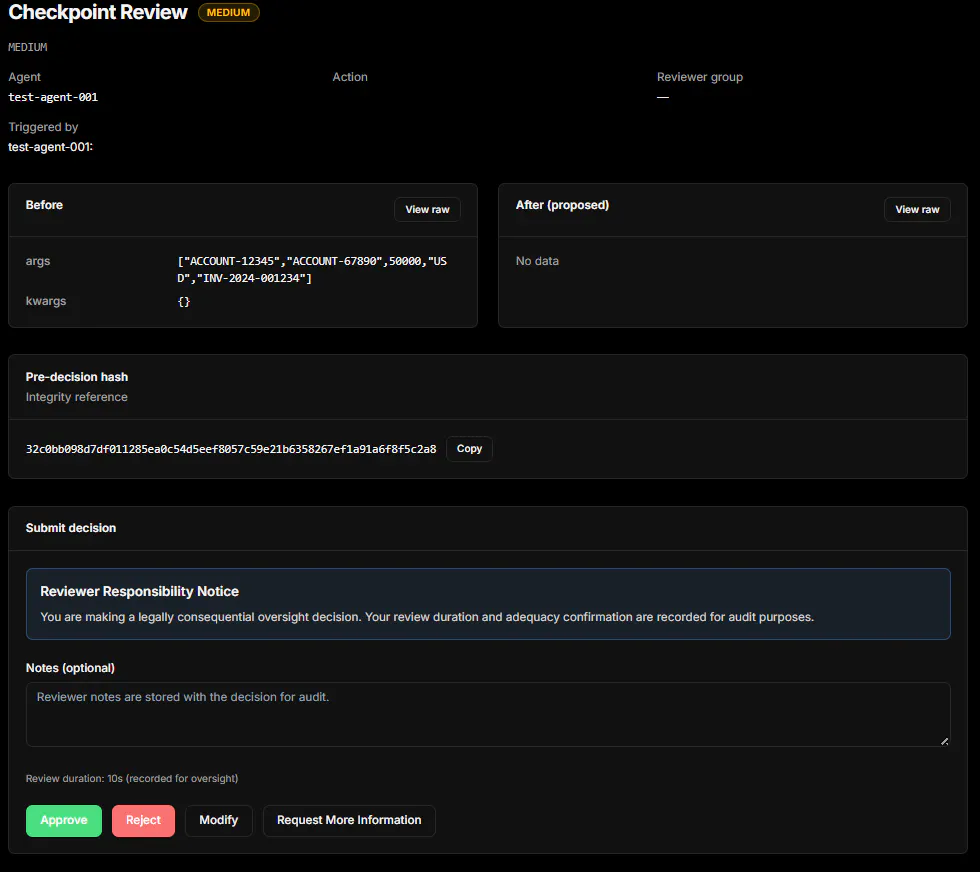Click the 'kwargs' field label

tap(46, 301)
